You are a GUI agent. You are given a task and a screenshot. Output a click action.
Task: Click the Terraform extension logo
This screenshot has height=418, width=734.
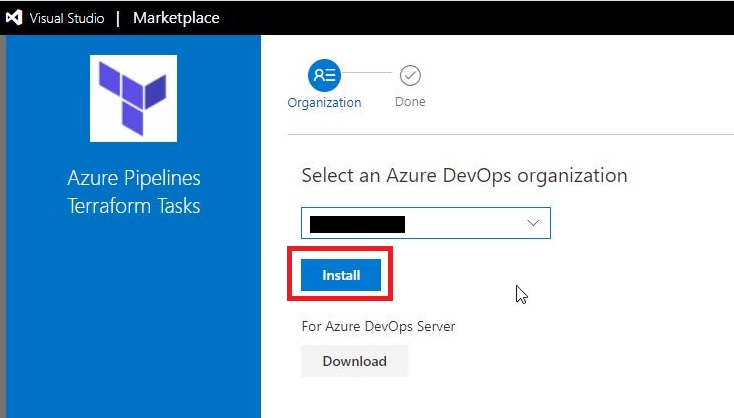pyautogui.click(x=133, y=98)
